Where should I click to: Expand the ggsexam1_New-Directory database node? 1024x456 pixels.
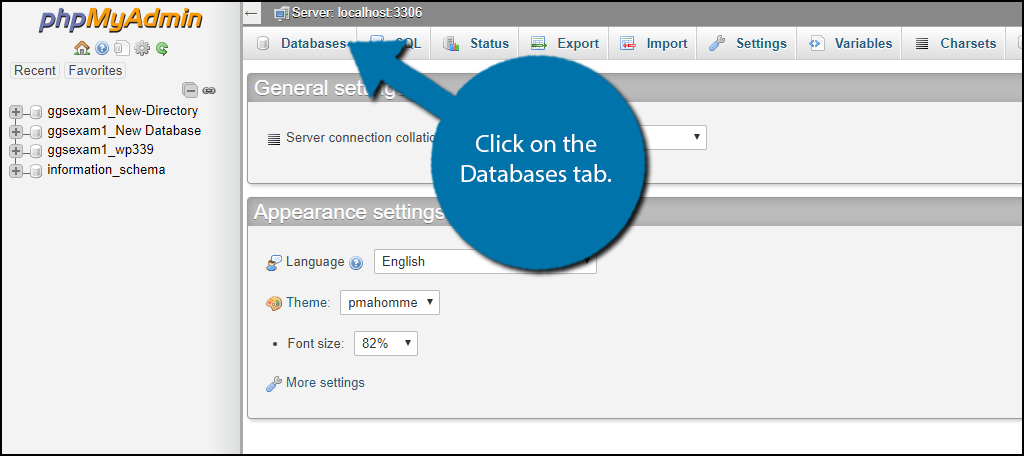(x=16, y=112)
